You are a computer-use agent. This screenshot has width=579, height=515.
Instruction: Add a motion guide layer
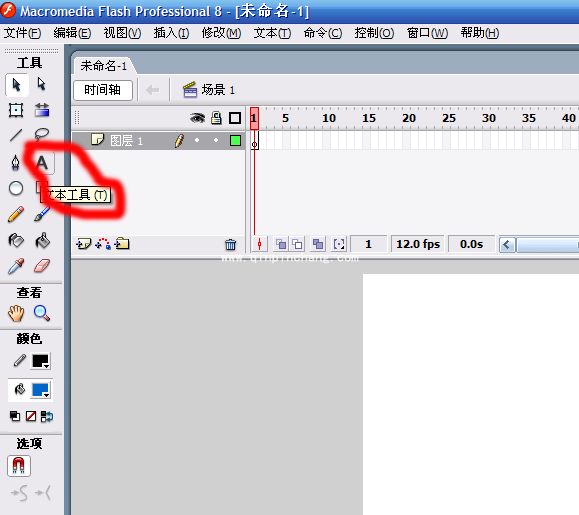103,244
